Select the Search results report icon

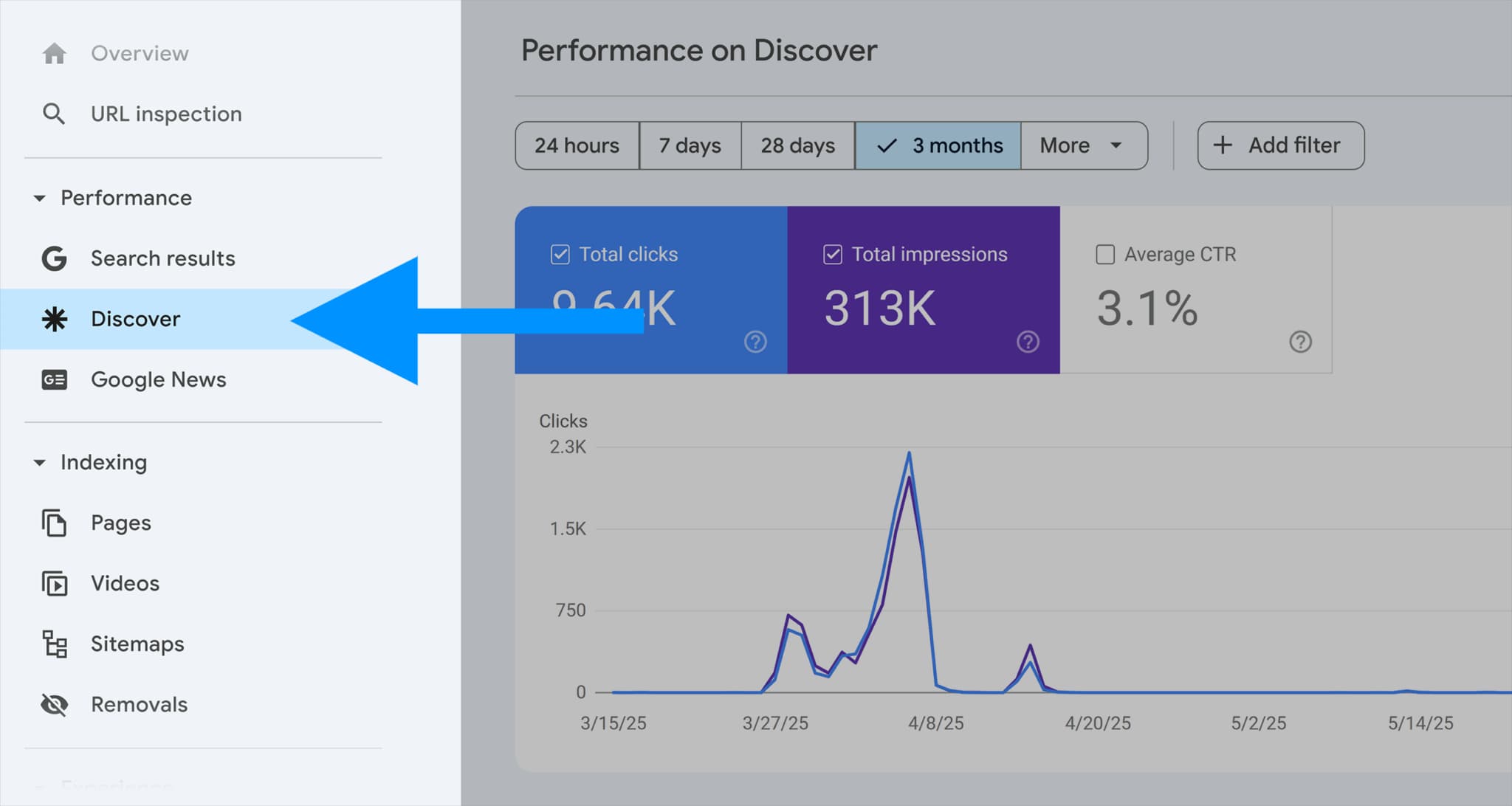point(54,258)
